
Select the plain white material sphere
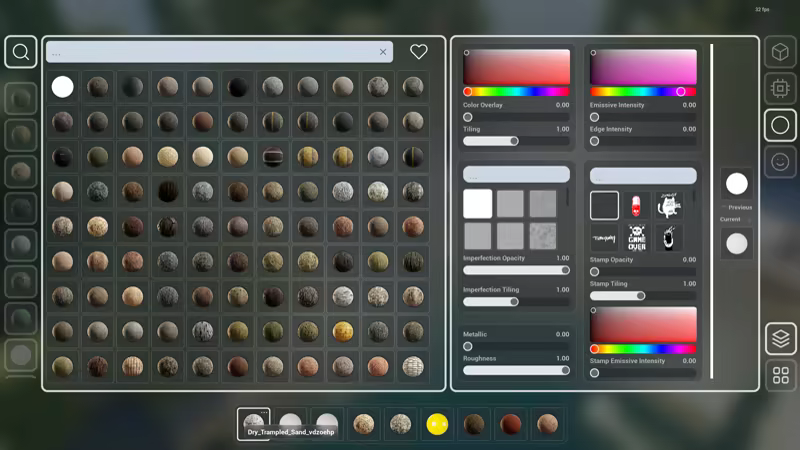[x=63, y=87]
